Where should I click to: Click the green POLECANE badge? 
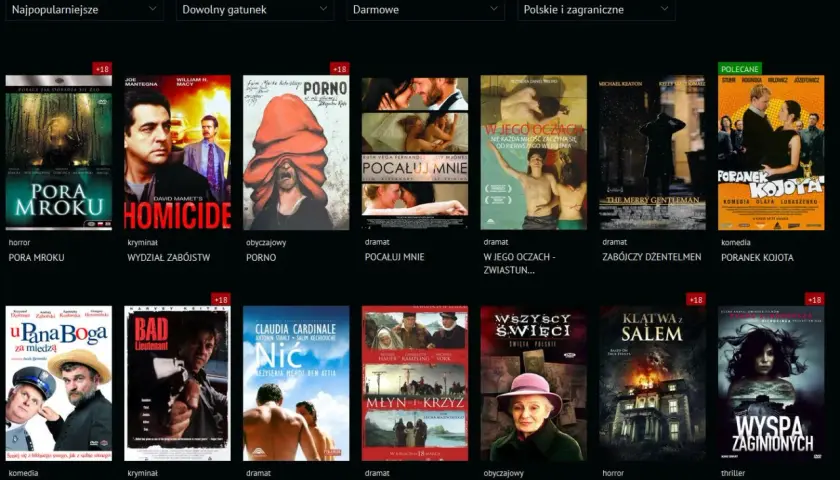pos(740,69)
